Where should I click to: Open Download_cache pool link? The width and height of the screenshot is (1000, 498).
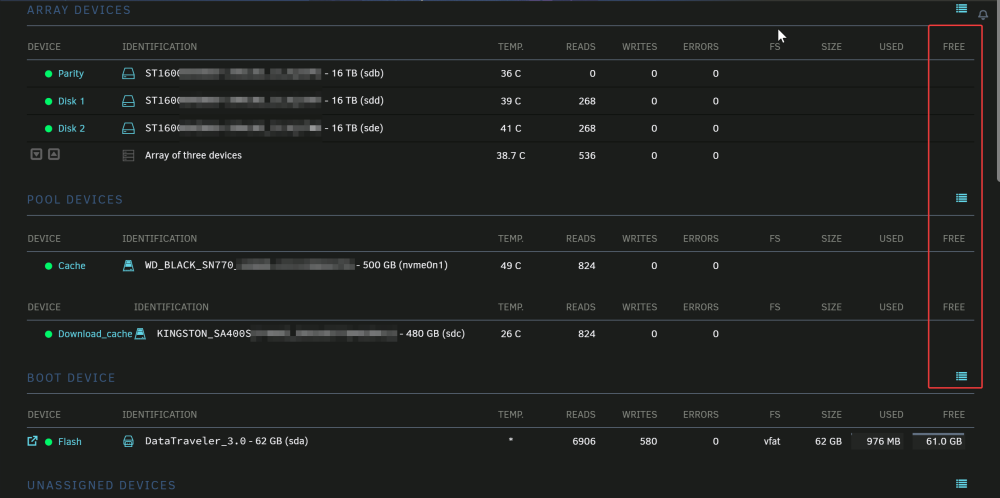[x=95, y=334]
